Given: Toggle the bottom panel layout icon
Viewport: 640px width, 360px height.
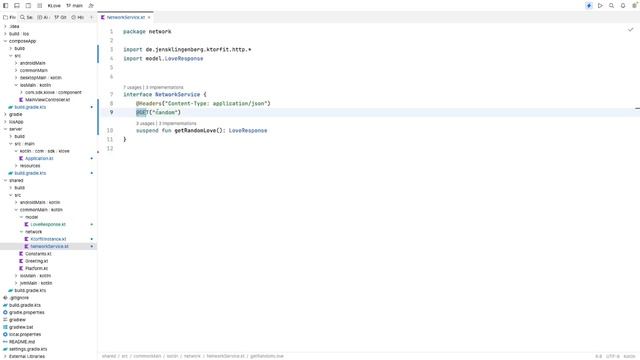Looking at the screenshot, I should pos(17,6).
